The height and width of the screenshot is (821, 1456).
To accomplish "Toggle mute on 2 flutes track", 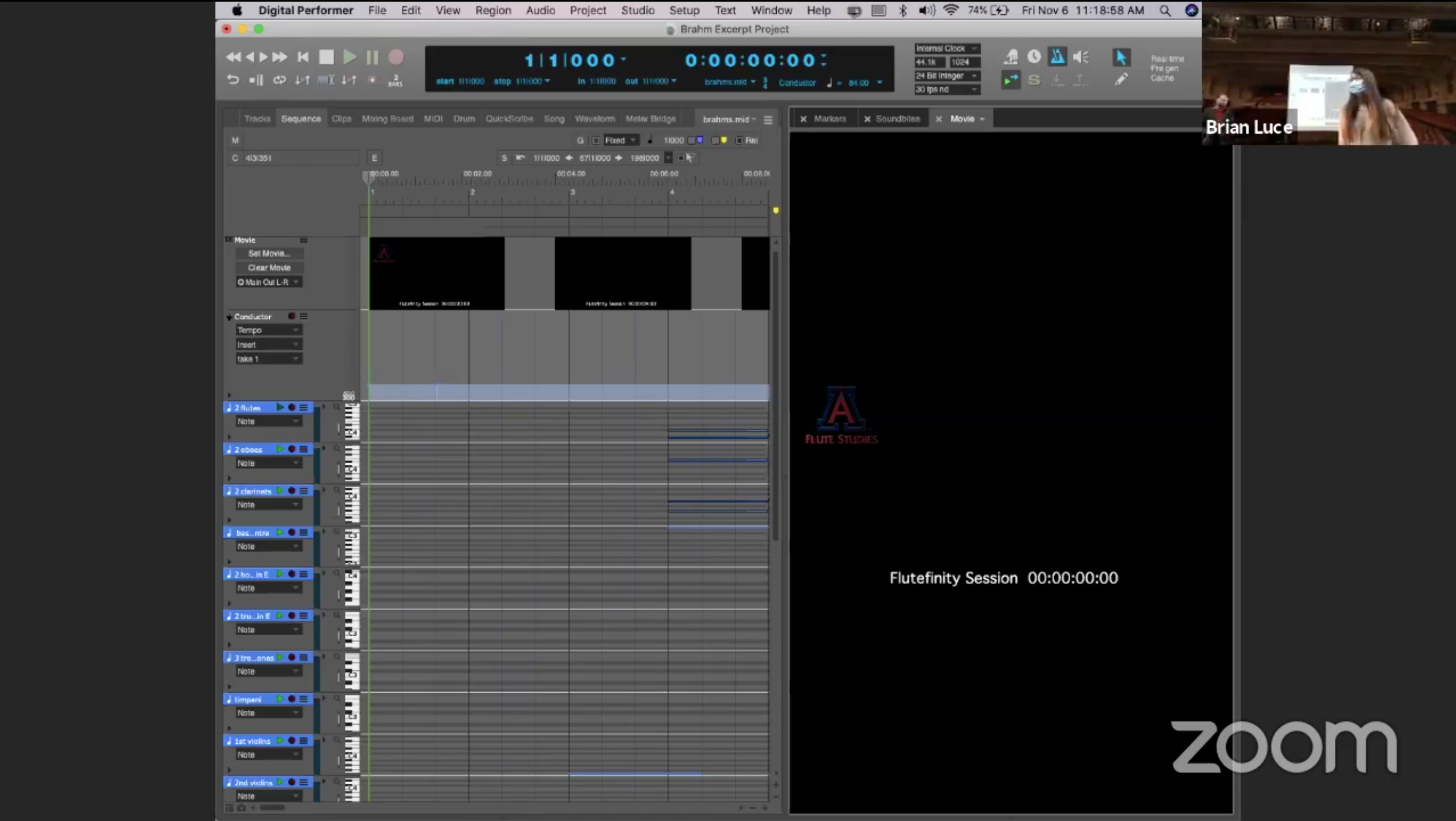I will [280, 407].
